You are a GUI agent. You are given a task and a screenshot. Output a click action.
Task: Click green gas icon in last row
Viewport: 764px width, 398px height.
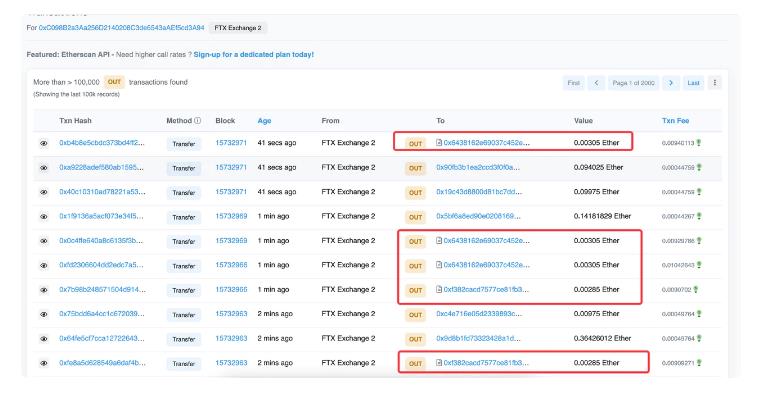point(699,362)
